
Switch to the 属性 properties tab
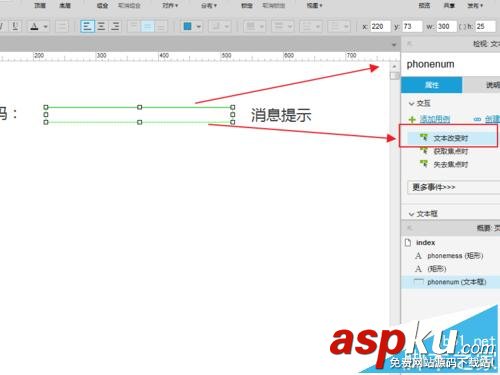431,85
